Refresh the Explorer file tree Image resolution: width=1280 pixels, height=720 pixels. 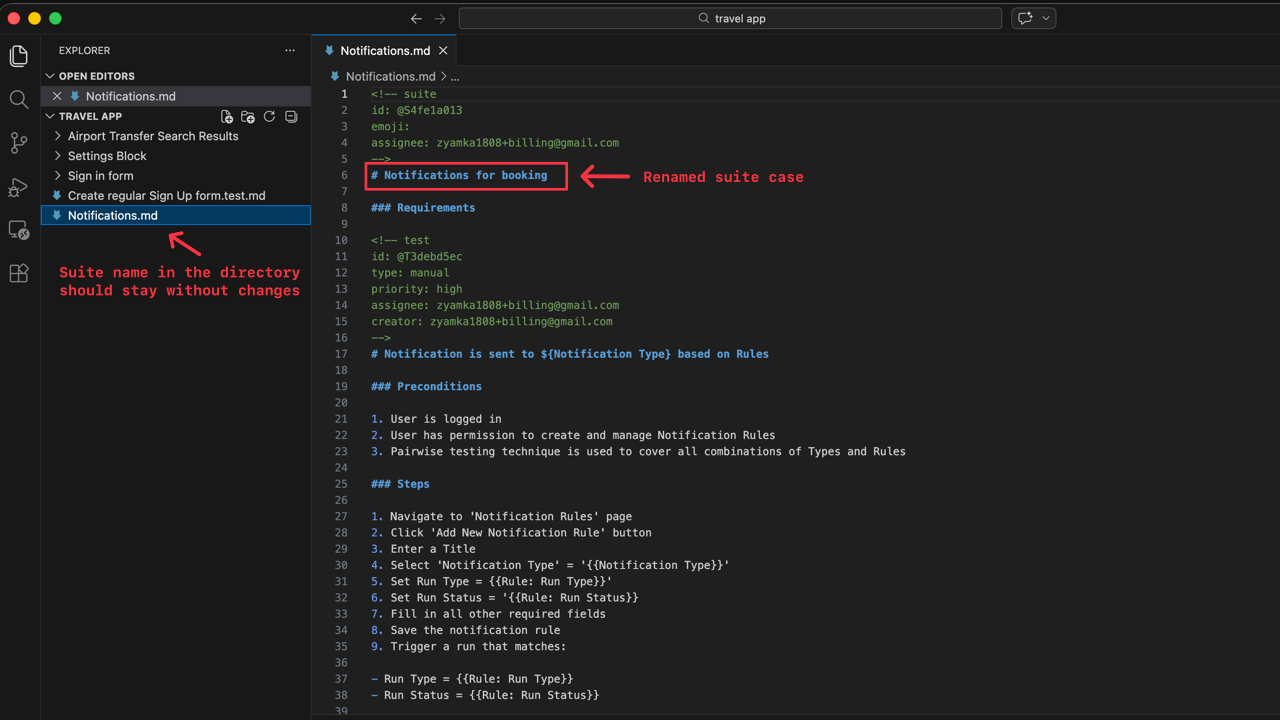pyautogui.click(x=269, y=116)
